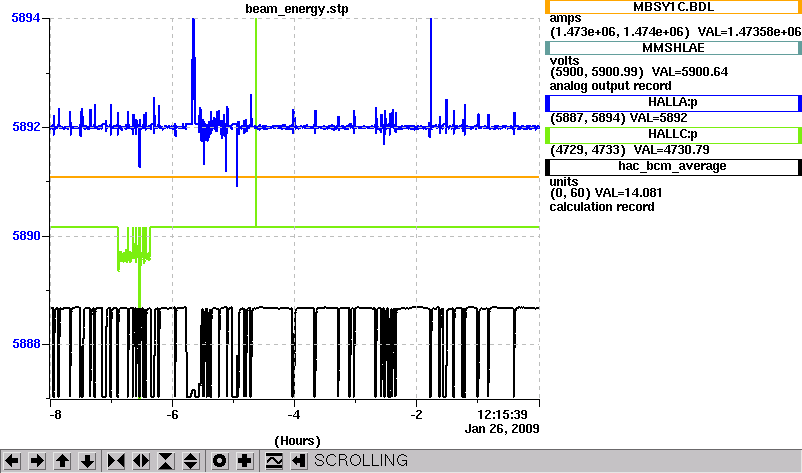Click the 5888 y-axis label
Screen dimensions: 802x473
click(x=26, y=344)
